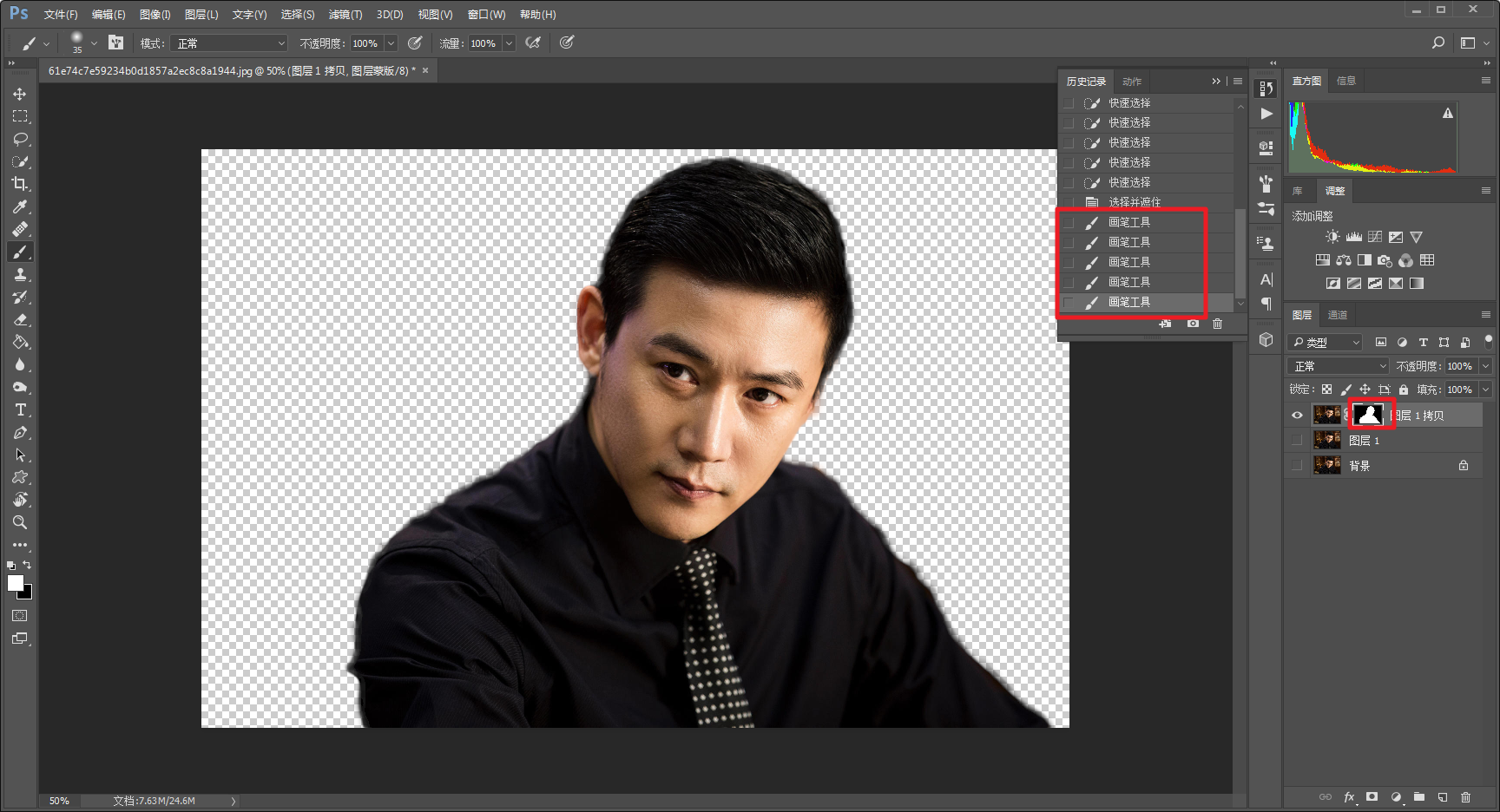The height and width of the screenshot is (812, 1500).
Task: Click the 背景 layer thumbnail
Action: pos(1326,465)
